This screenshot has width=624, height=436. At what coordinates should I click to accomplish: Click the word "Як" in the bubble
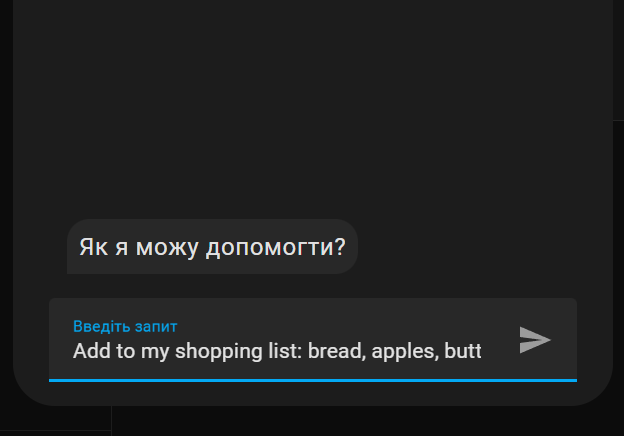(x=94, y=247)
